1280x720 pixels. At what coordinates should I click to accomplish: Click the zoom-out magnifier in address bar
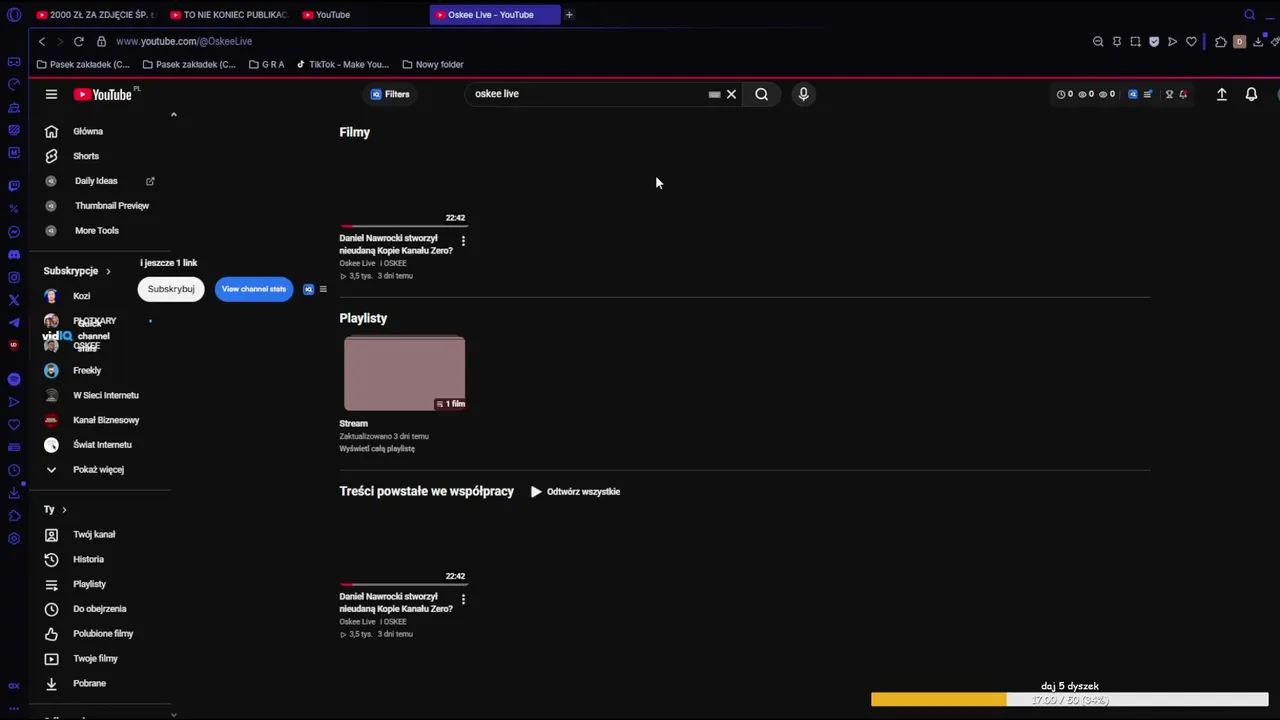coord(1098,41)
